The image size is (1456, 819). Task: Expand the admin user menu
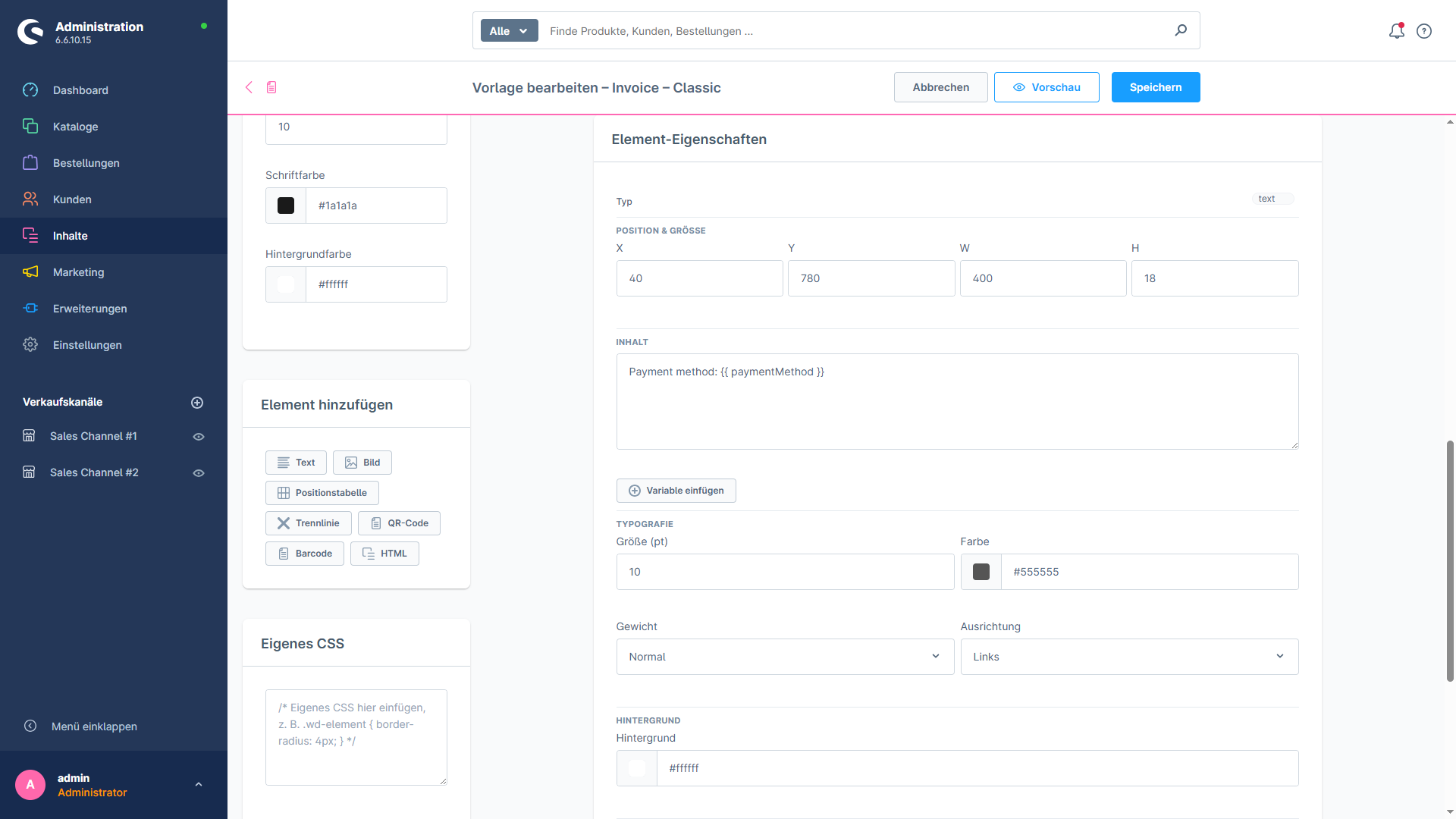click(x=199, y=785)
